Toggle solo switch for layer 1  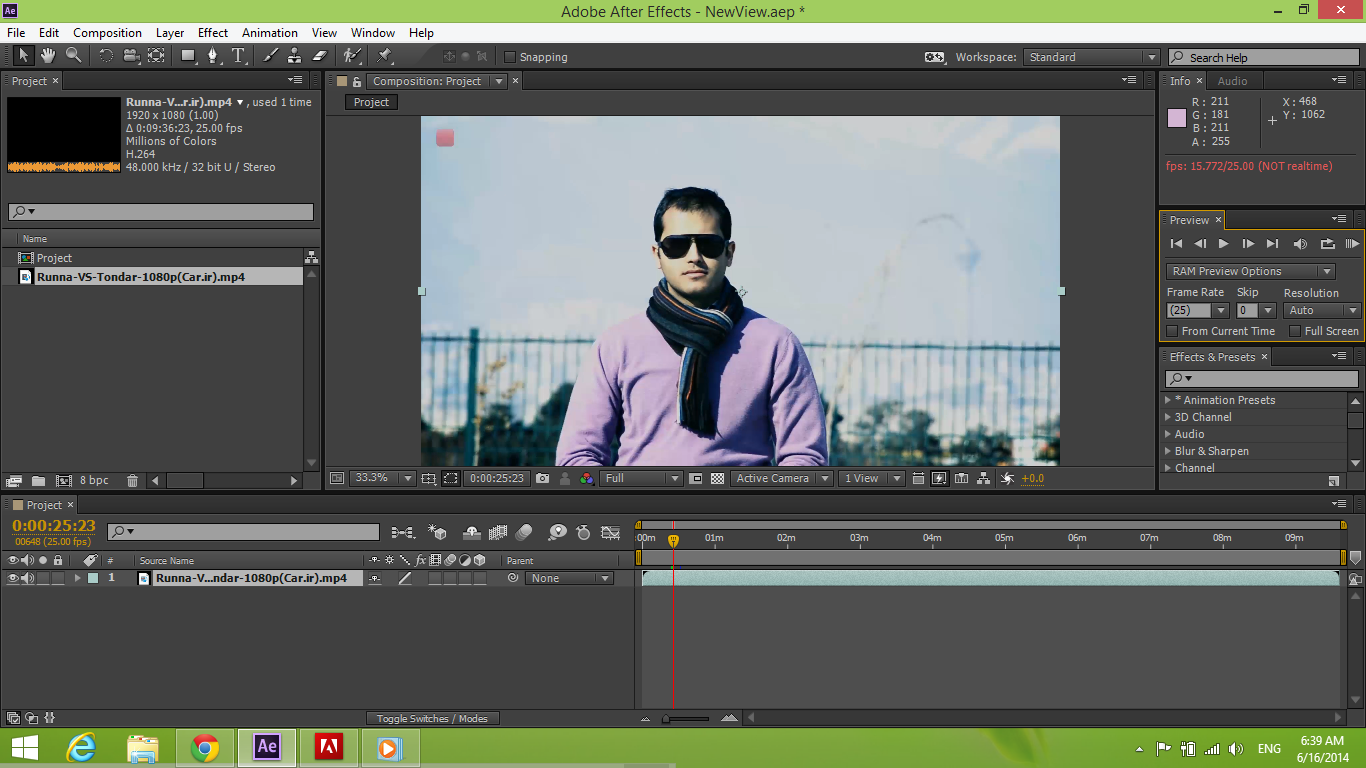[x=43, y=578]
